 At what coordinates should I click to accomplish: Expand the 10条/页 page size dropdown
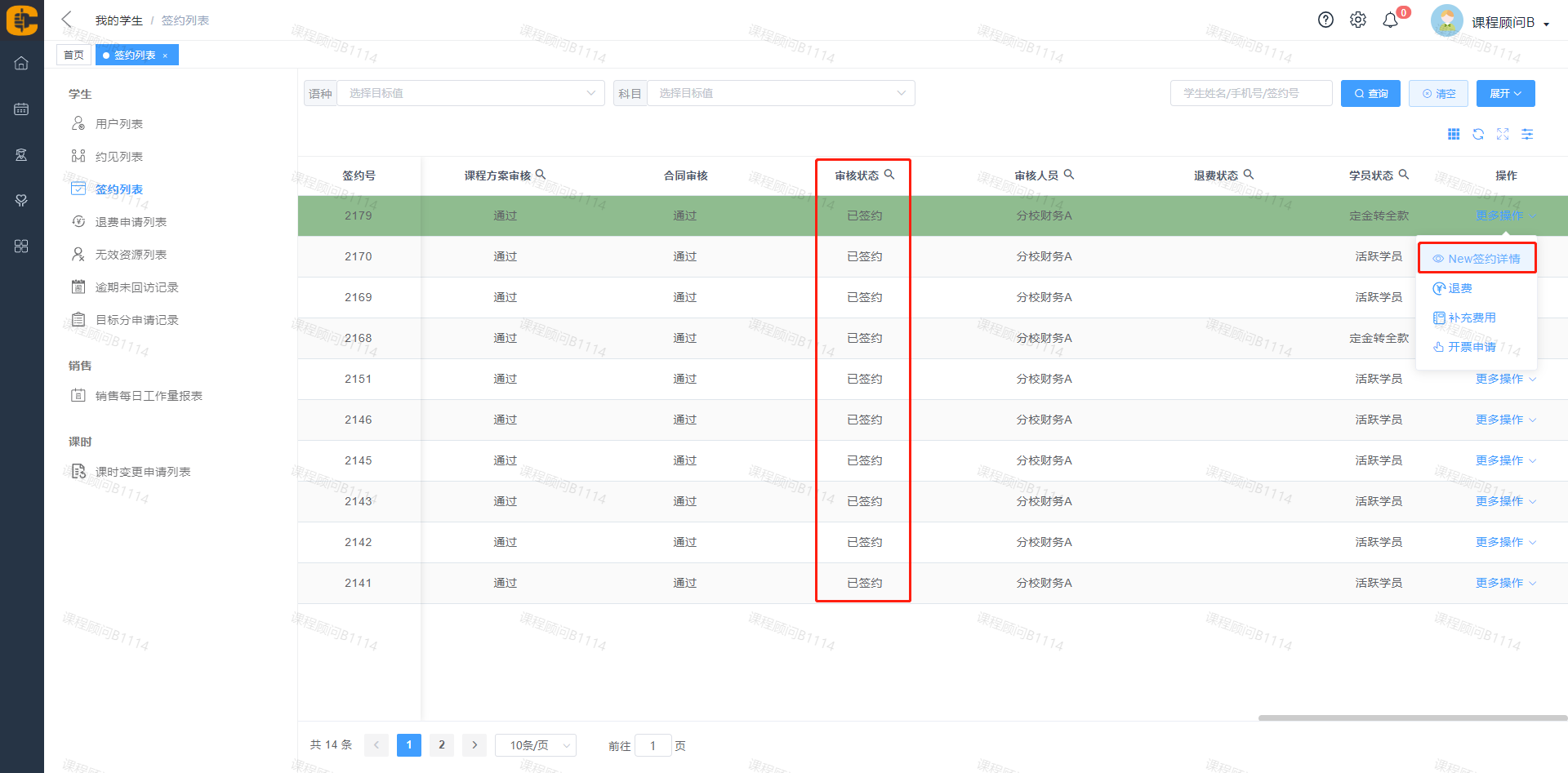536,745
